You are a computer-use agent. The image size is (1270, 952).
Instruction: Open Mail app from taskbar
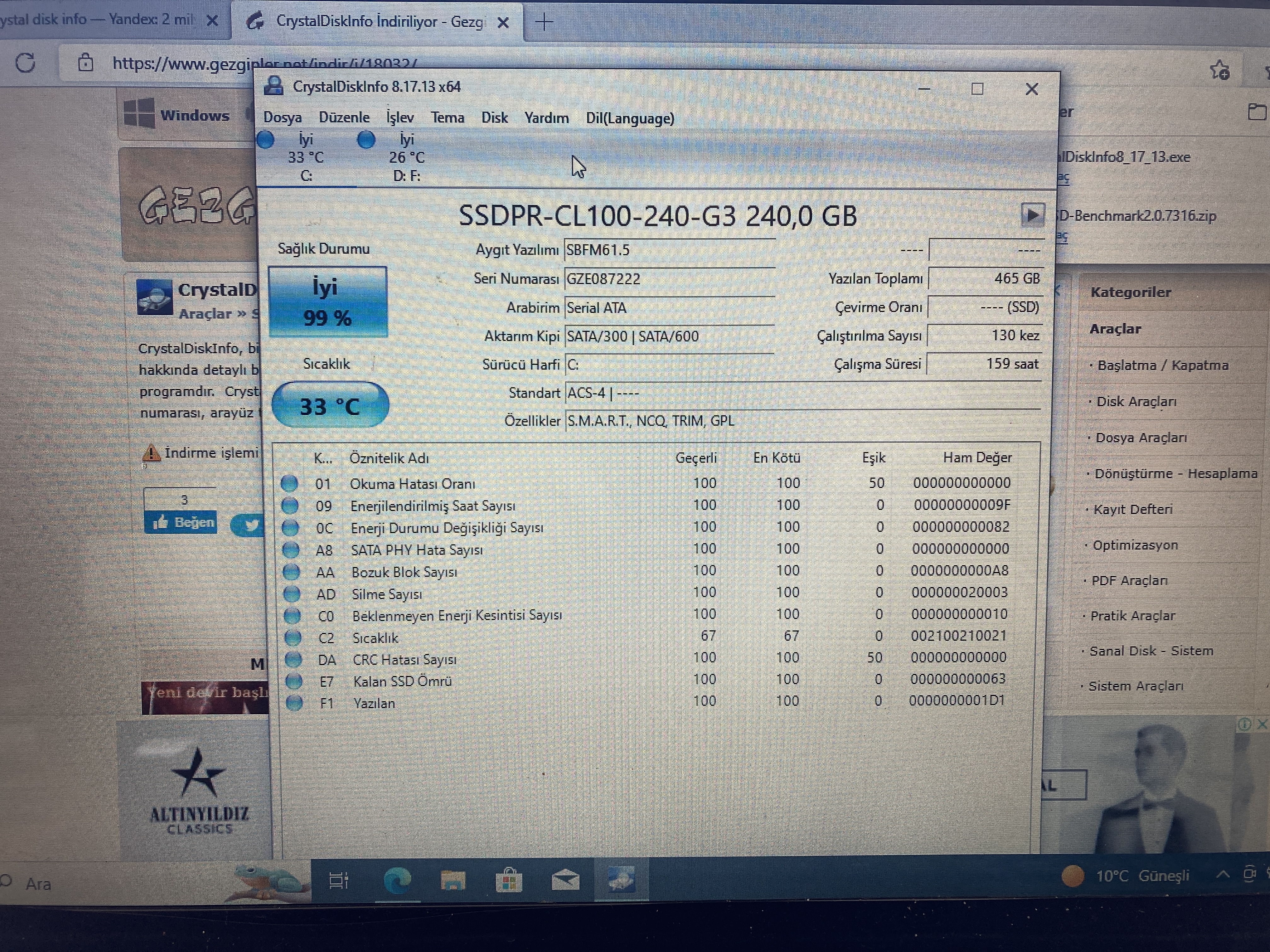[x=565, y=880]
